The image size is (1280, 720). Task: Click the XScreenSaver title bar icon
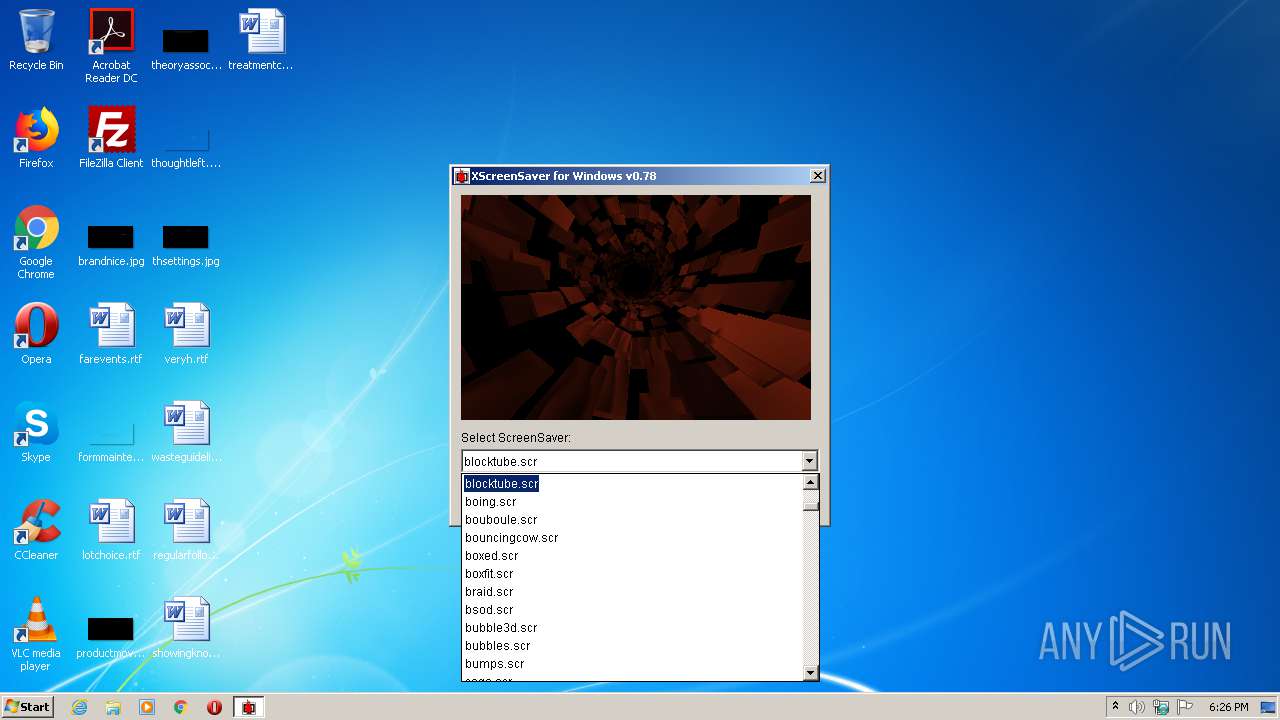click(x=461, y=176)
